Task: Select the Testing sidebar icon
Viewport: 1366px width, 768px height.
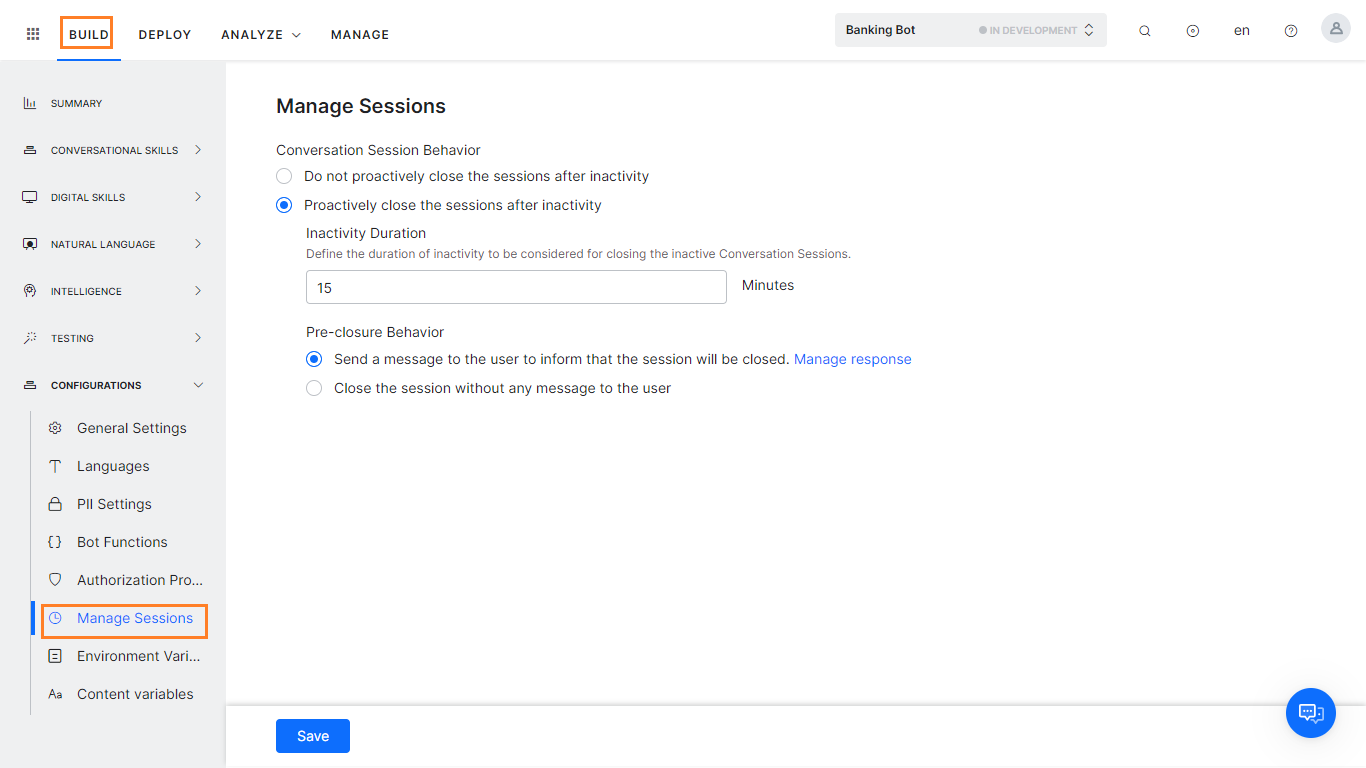Action: pyautogui.click(x=30, y=338)
